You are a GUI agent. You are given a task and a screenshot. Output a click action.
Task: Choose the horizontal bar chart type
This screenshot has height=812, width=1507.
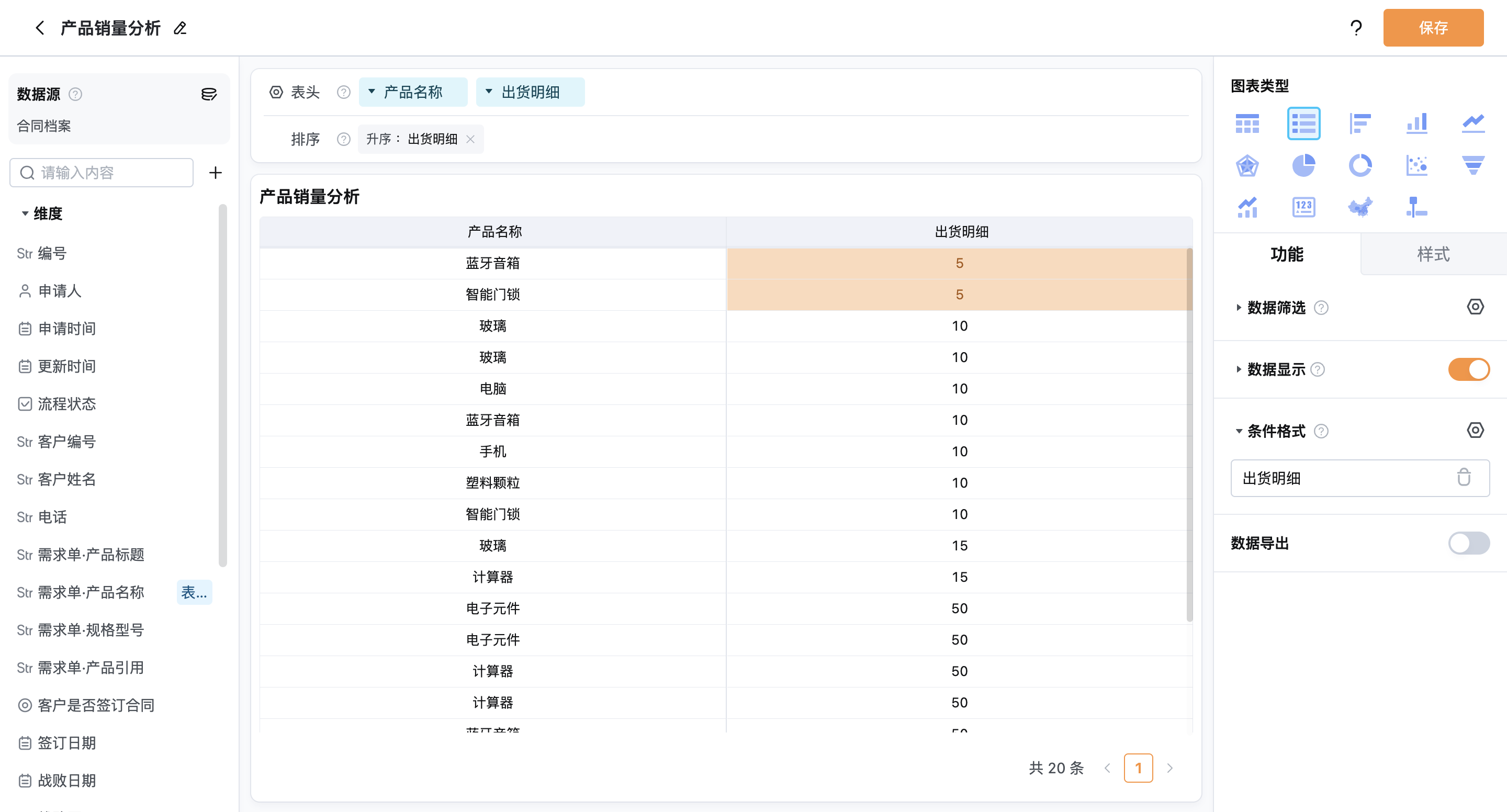(1359, 123)
